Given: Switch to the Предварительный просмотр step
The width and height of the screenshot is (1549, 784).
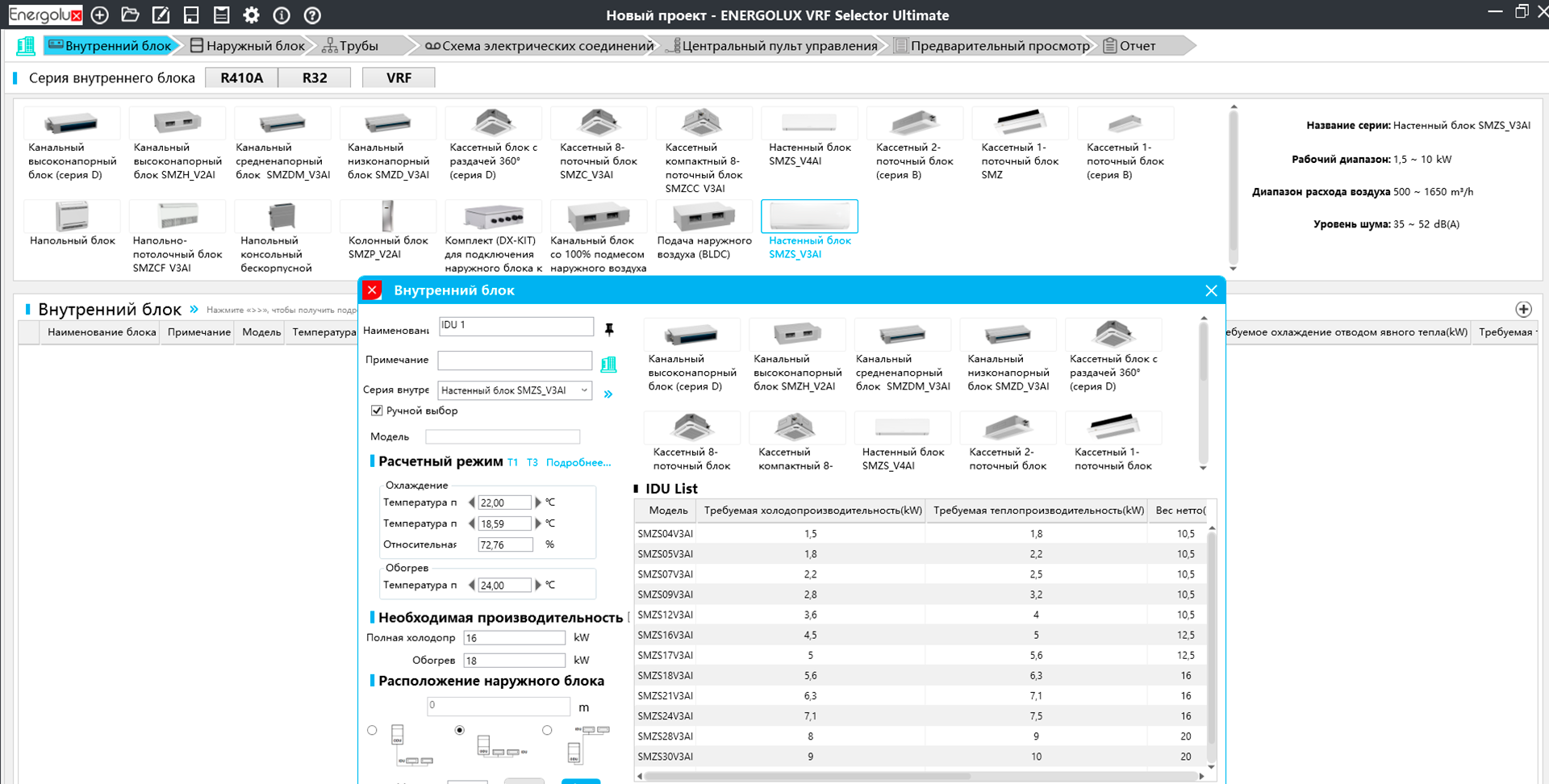Looking at the screenshot, I should tap(992, 46).
